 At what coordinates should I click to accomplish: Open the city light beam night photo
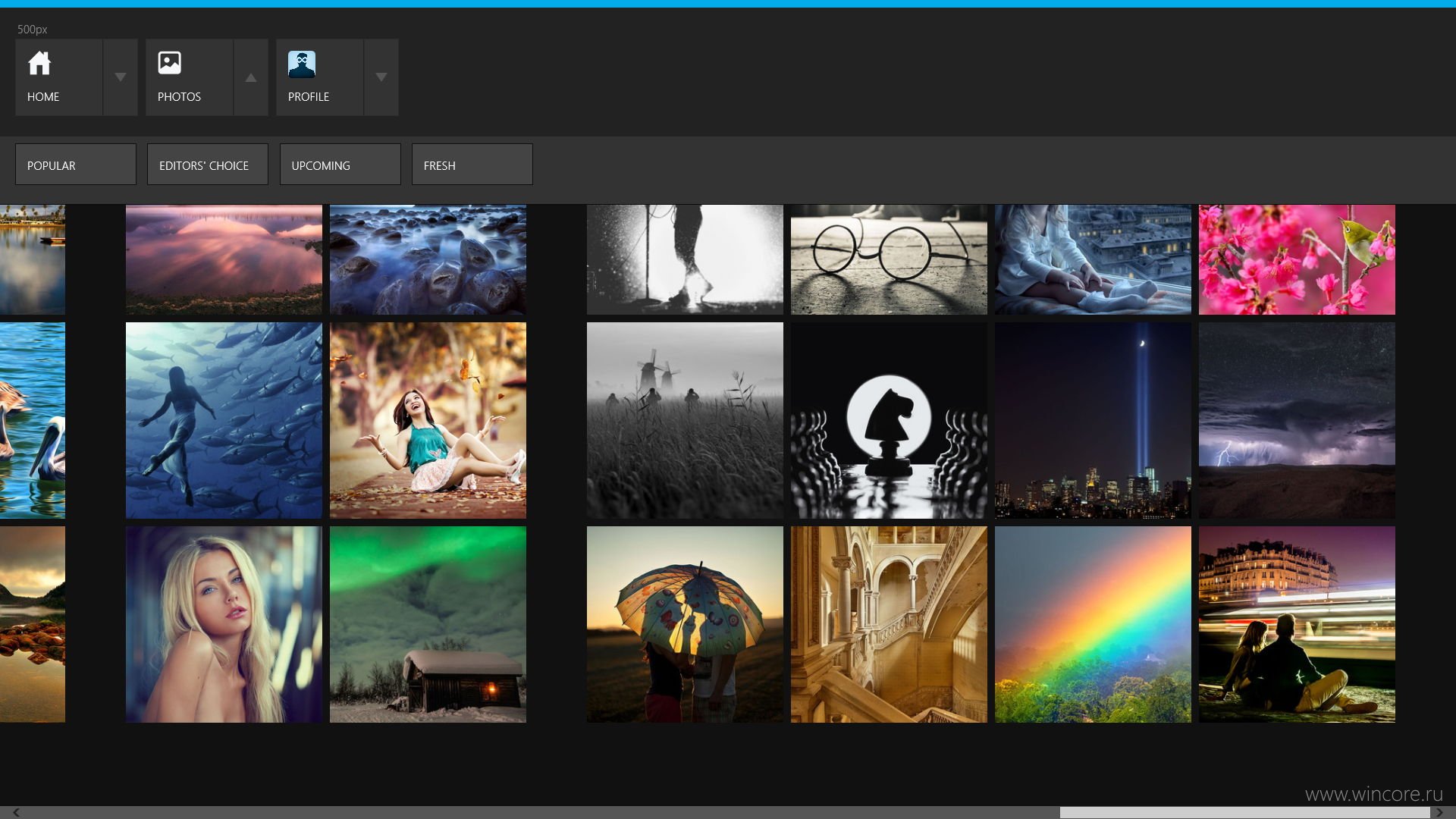point(1093,421)
